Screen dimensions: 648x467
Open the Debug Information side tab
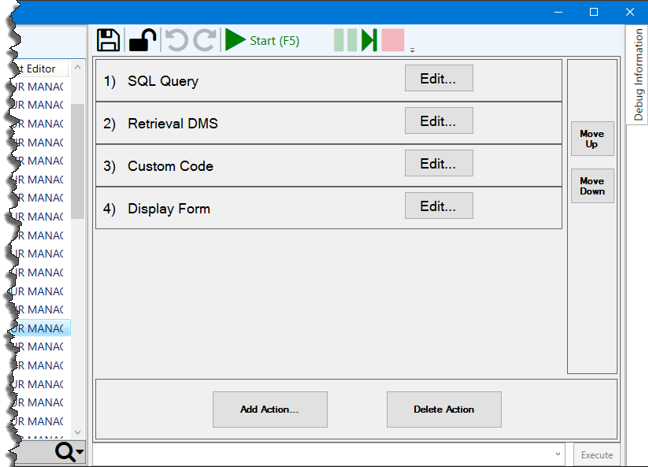point(638,75)
